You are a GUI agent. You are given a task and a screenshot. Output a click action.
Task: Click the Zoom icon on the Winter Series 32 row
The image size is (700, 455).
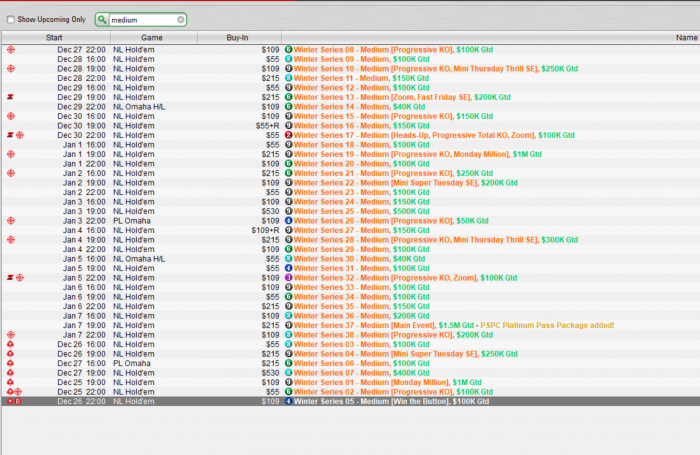tap(10, 278)
